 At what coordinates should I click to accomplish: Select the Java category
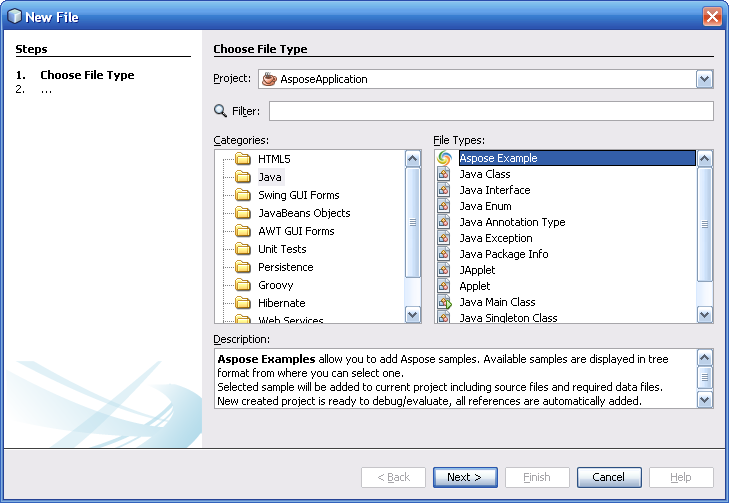click(270, 177)
